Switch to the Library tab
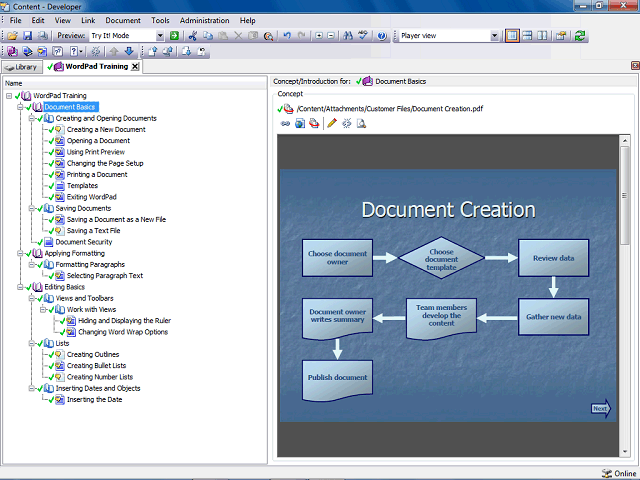Viewport: 640px width, 480px height. click(21, 67)
